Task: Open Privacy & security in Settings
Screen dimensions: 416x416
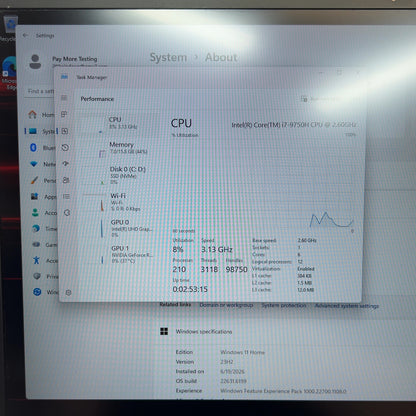Action: pyautogui.click(x=46, y=276)
